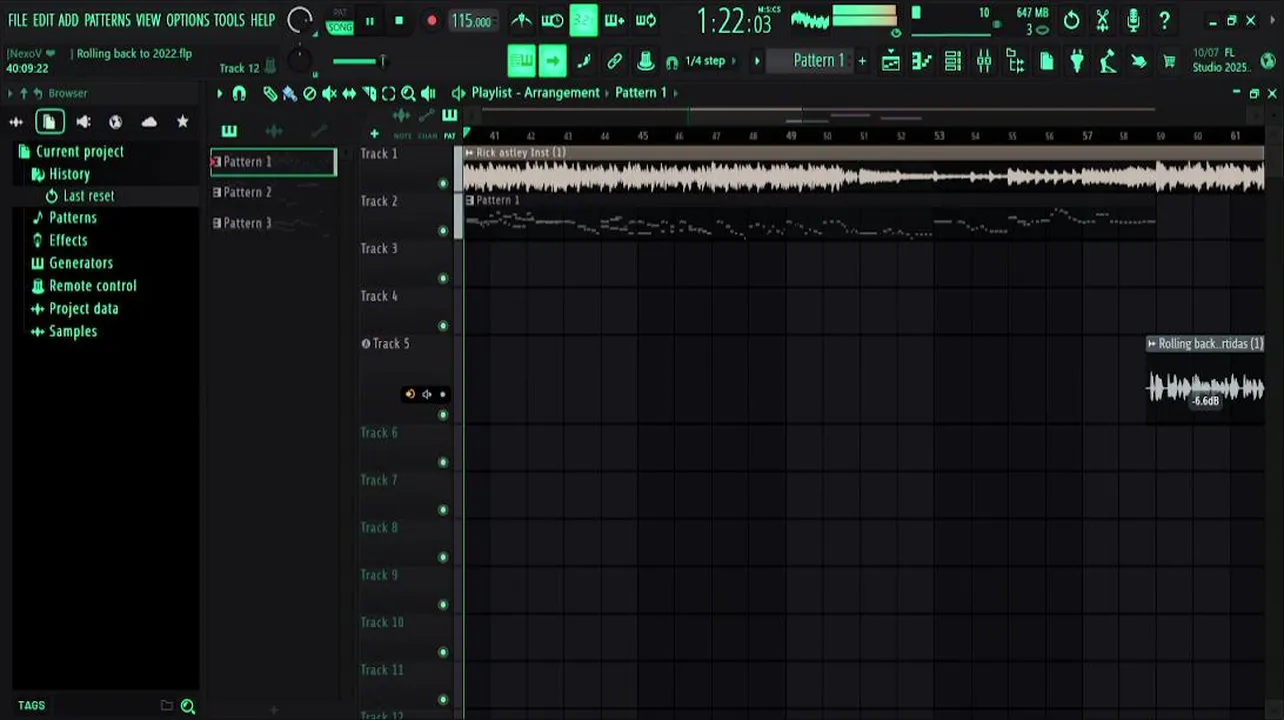
Task: Open the audio editor scissors icon
Action: (1102, 20)
